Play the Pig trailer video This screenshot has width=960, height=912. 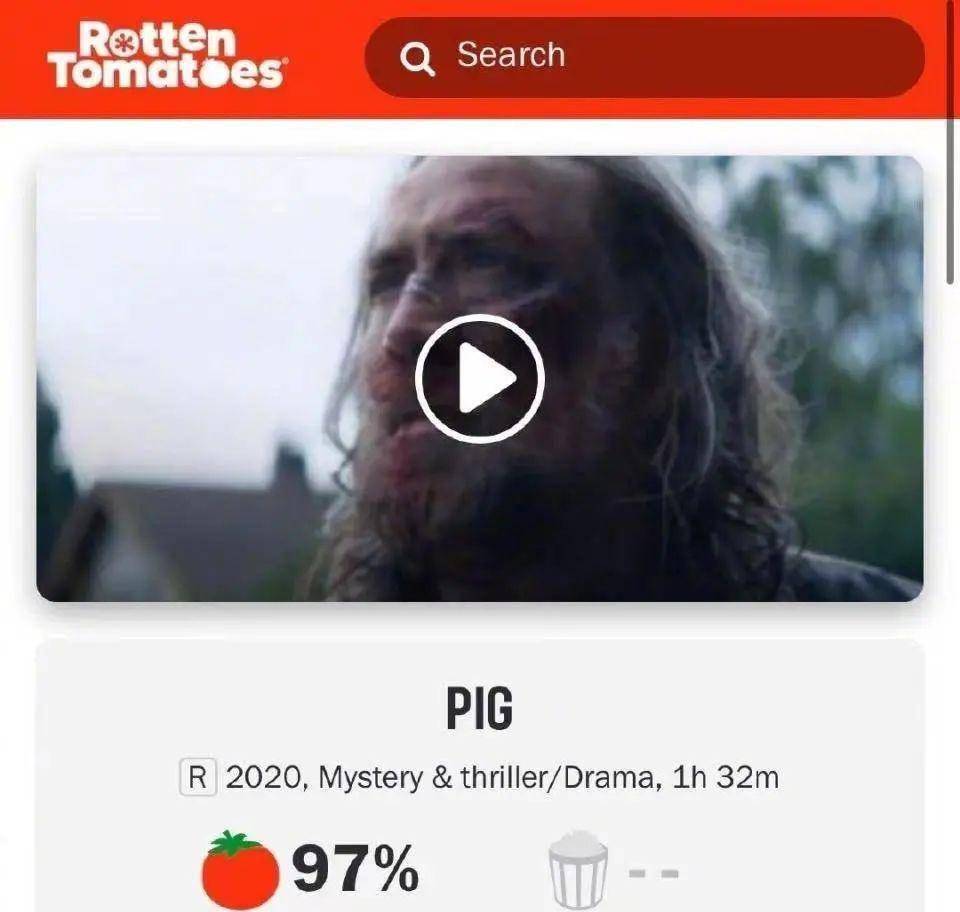coord(479,378)
